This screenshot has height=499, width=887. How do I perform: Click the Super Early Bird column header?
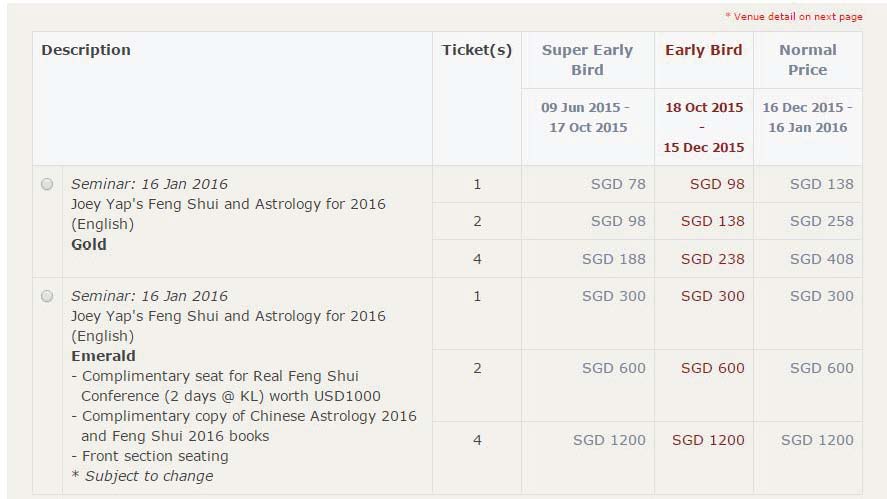tap(587, 60)
